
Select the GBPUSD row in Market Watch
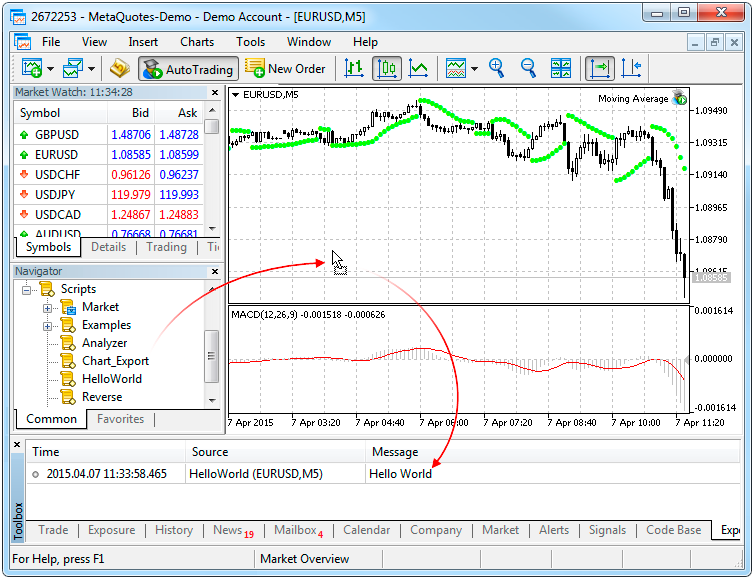tap(109, 135)
